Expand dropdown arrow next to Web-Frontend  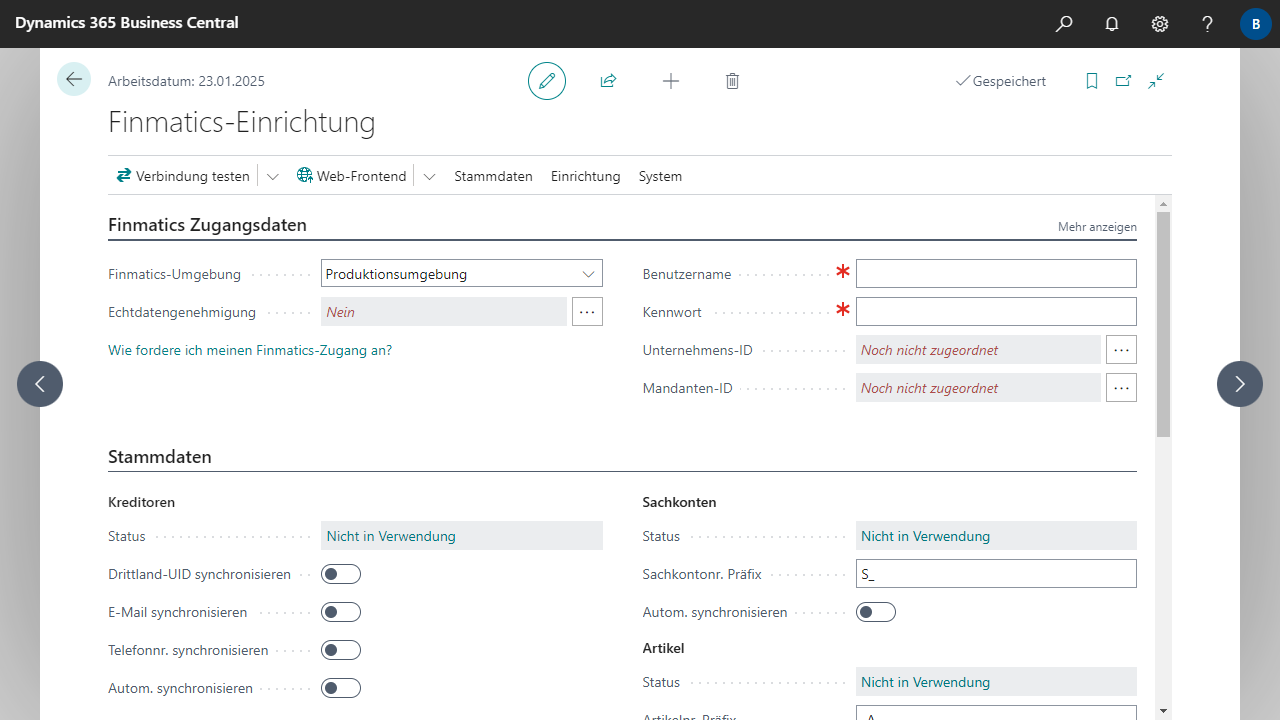[430, 176]
